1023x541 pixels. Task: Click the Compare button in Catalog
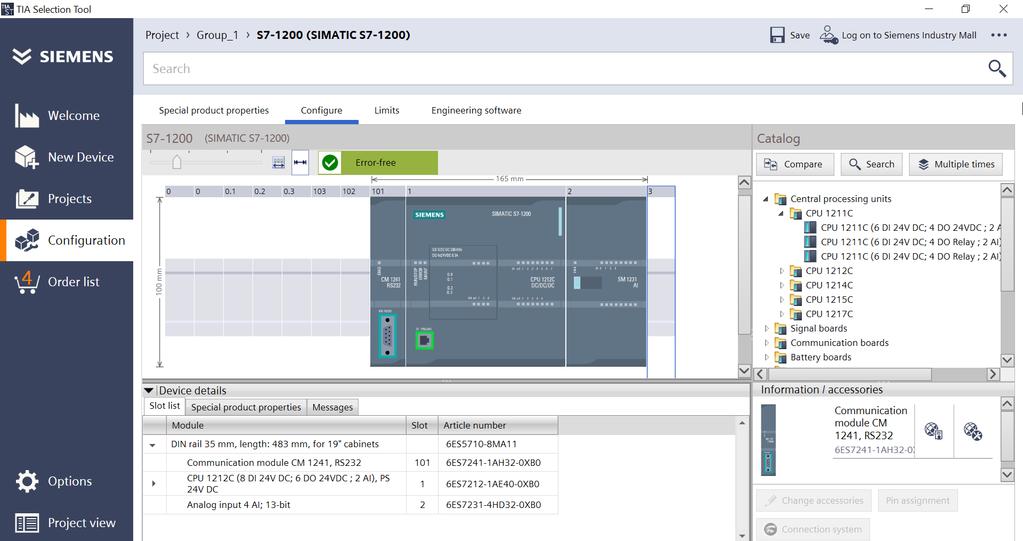click(x=795, y=164)
